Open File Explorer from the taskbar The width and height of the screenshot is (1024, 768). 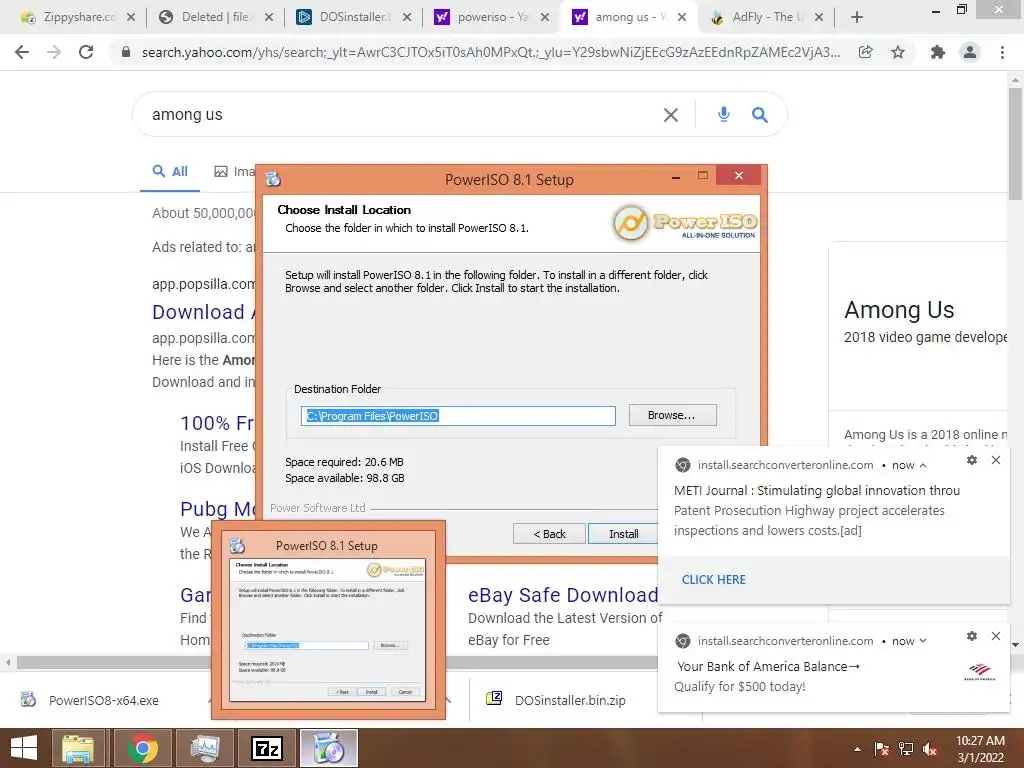tap(78, 748)
